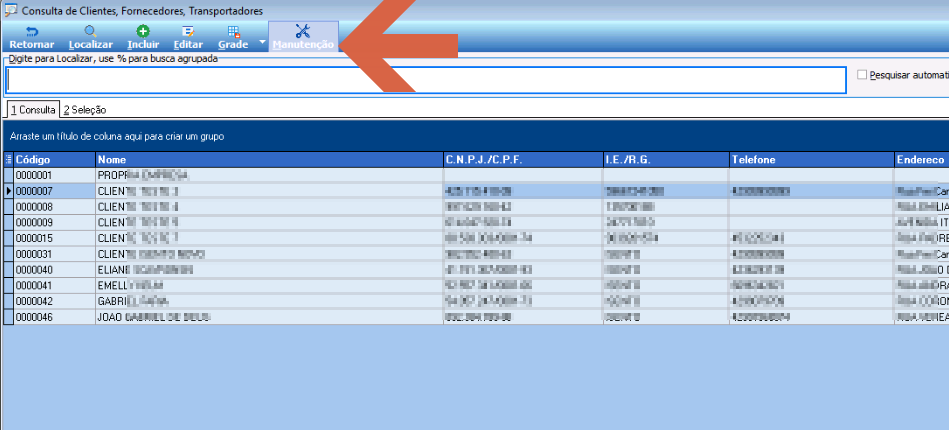Click the Retornar toolbar icon
This screenshot has height=430, width=949.
(31, 31)
